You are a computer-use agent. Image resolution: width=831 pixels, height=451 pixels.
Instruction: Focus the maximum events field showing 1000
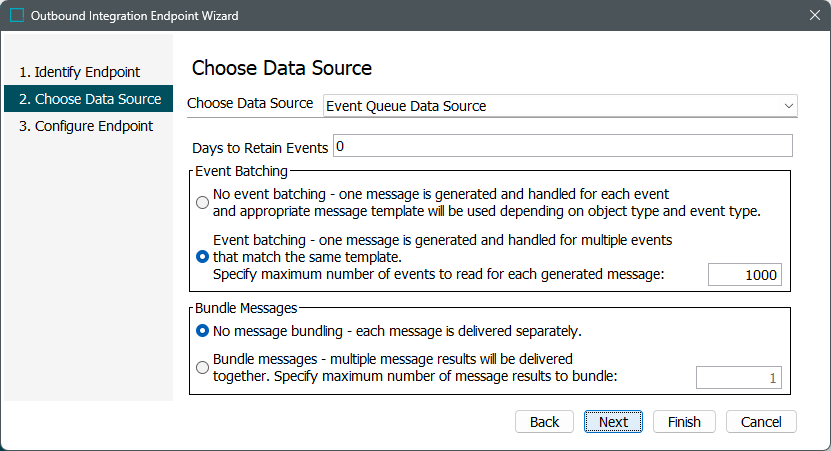tap(744, 275)
